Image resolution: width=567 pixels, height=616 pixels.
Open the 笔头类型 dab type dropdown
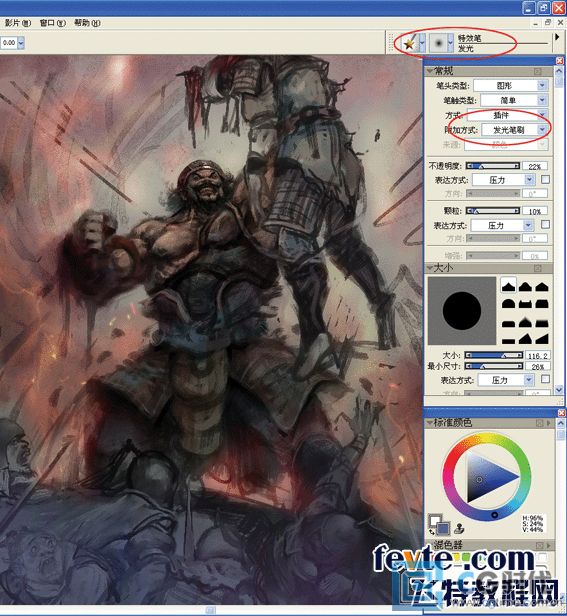pyautogui.click(x=510, y=85)
